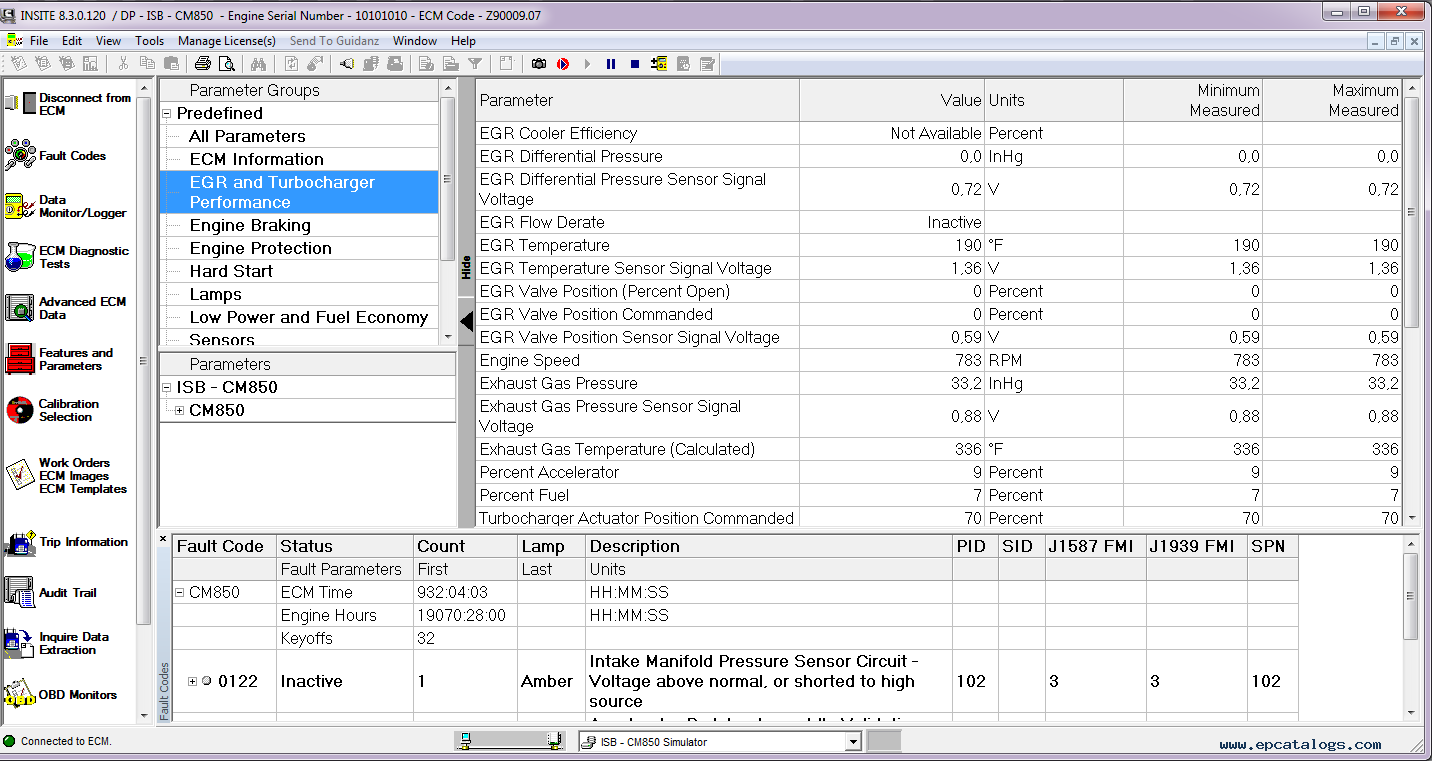Expand the CM850 node under Parameters

click(181, 409)
